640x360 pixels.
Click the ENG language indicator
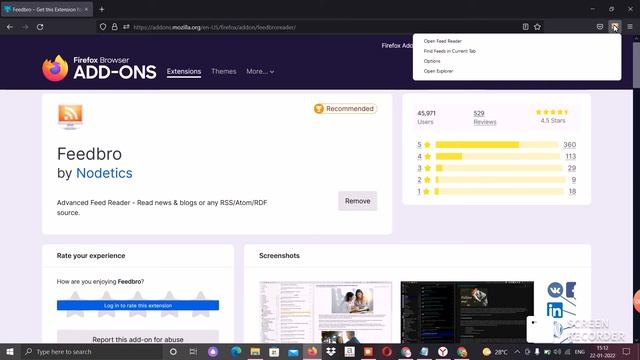pos(580,351)
